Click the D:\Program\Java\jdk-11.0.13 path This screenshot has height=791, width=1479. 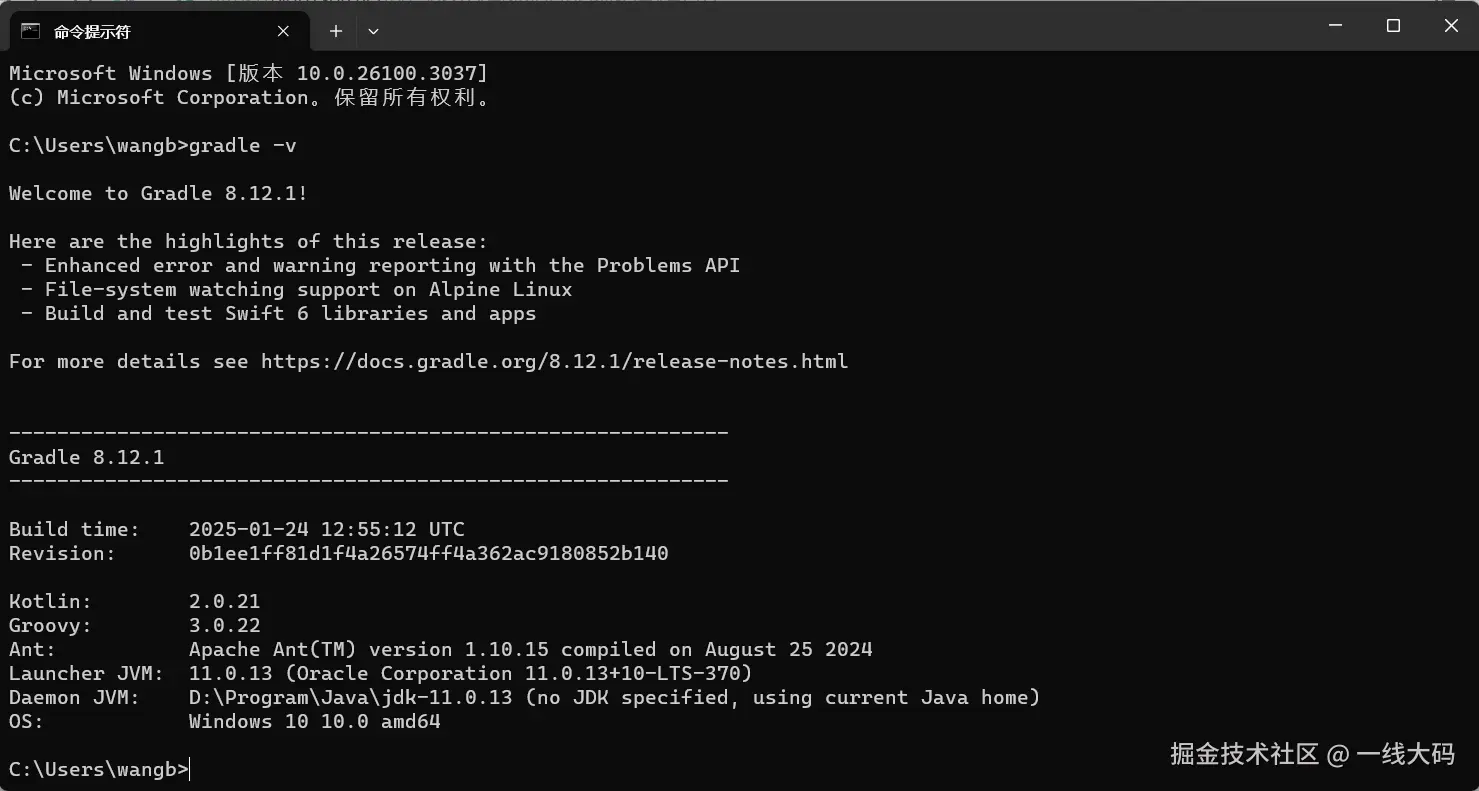pyautogui.click(x=350, y=697)
